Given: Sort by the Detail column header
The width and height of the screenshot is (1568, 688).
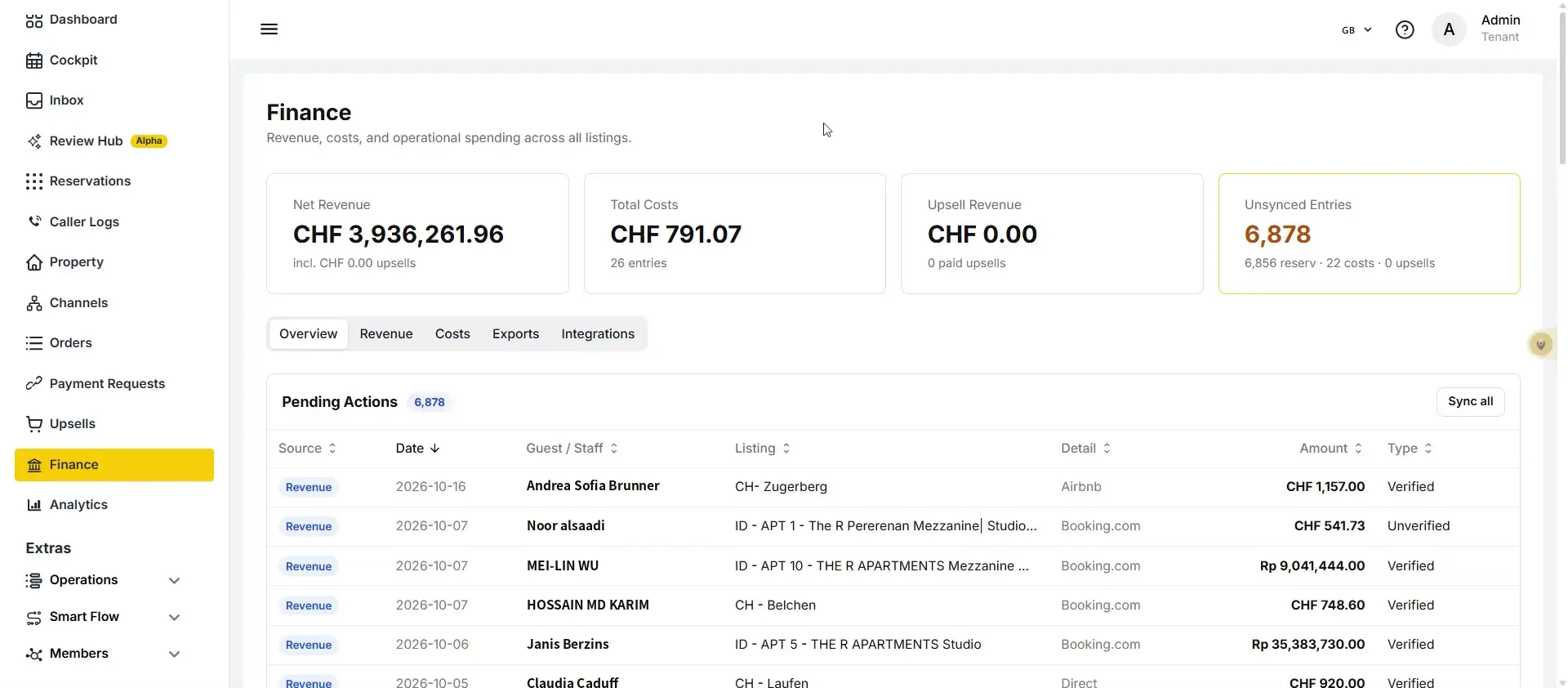Looking at the screenshot, I should 1085,449.
